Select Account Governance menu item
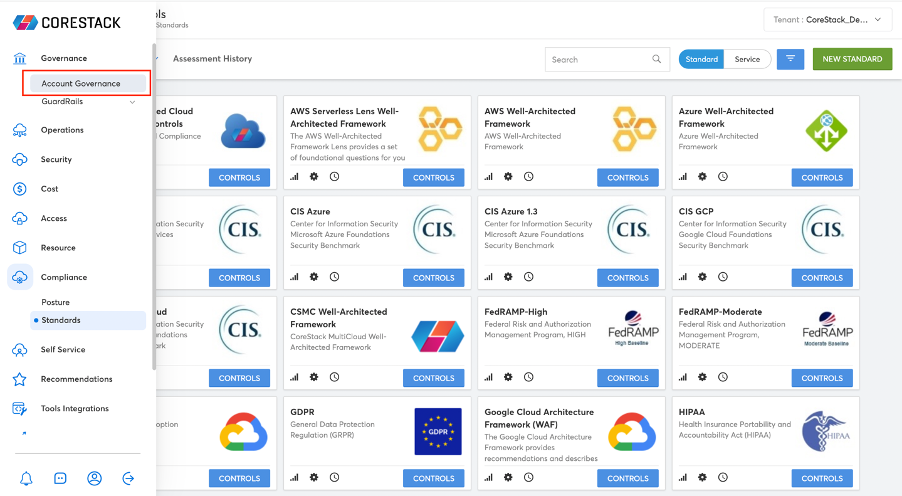This screenshot has width=902, height=496. pyautogui.click(x=88, y=83)
